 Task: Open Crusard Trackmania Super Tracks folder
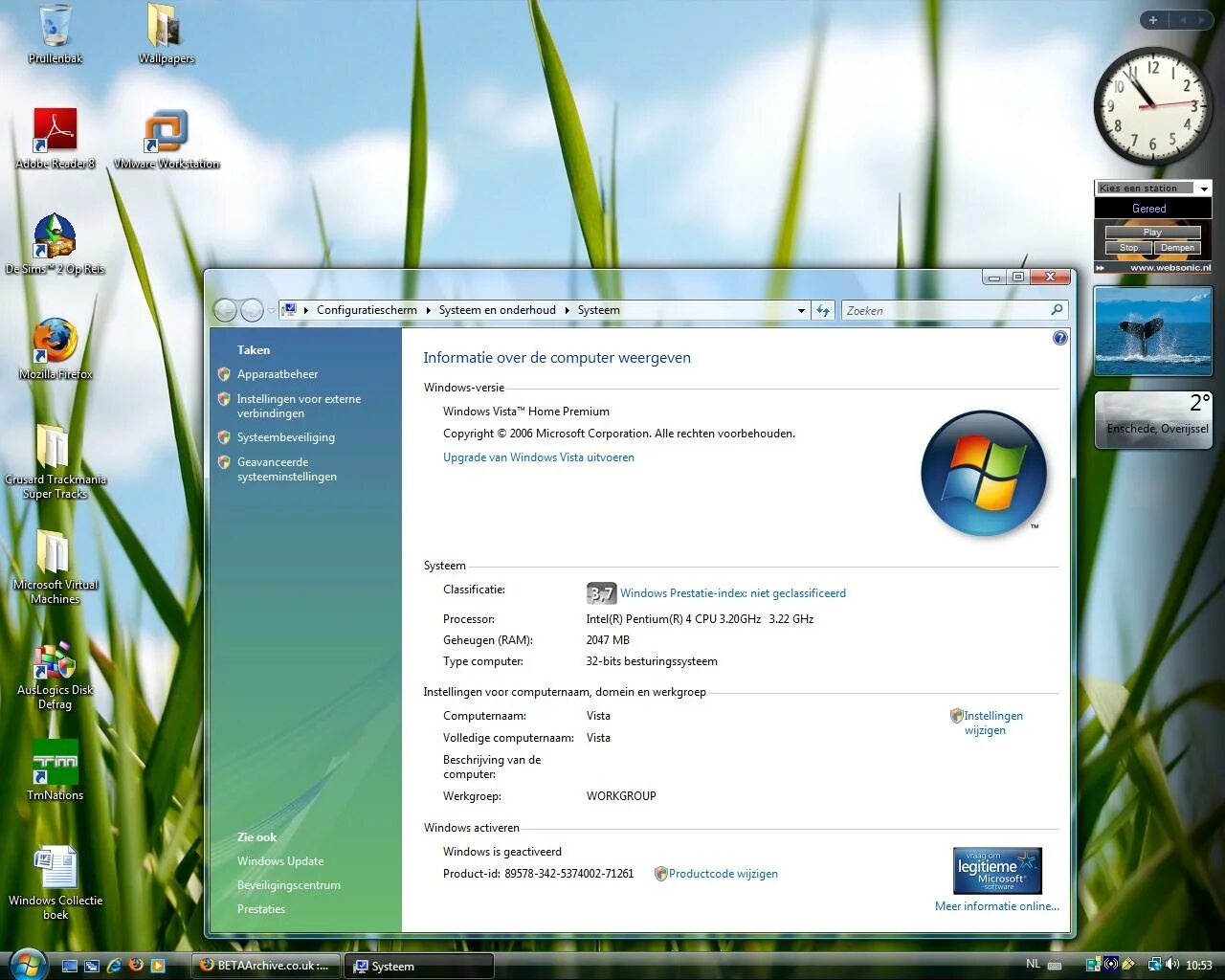pos(56,461)
